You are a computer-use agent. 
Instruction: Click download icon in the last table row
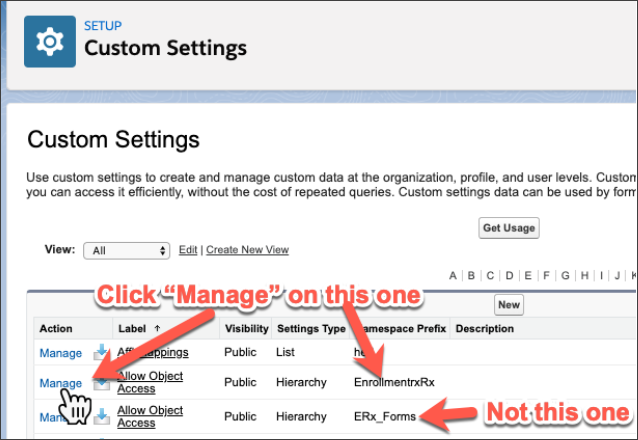click(x=100, y=416)
